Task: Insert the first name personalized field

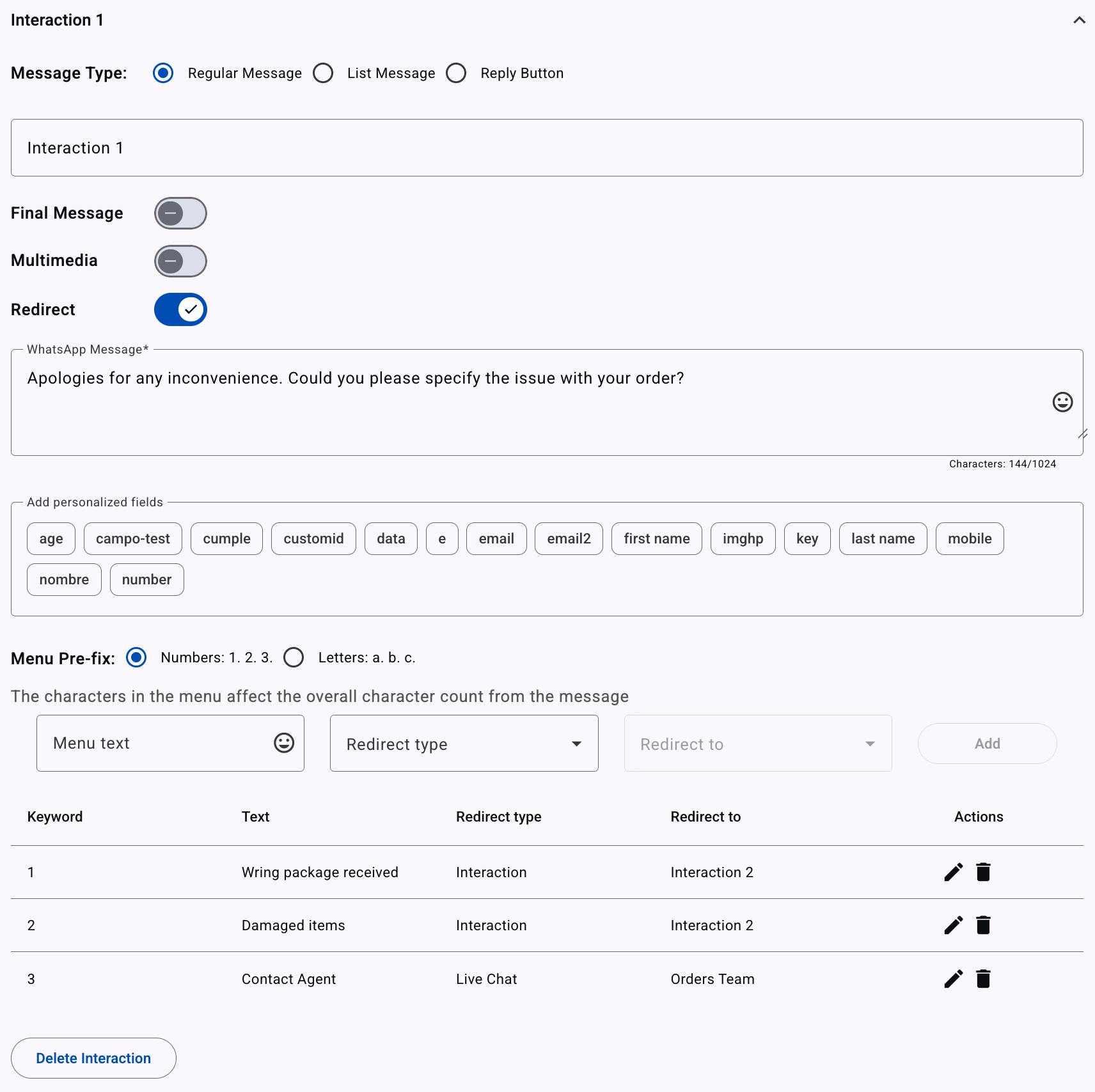Action: [x=657, y=538]
